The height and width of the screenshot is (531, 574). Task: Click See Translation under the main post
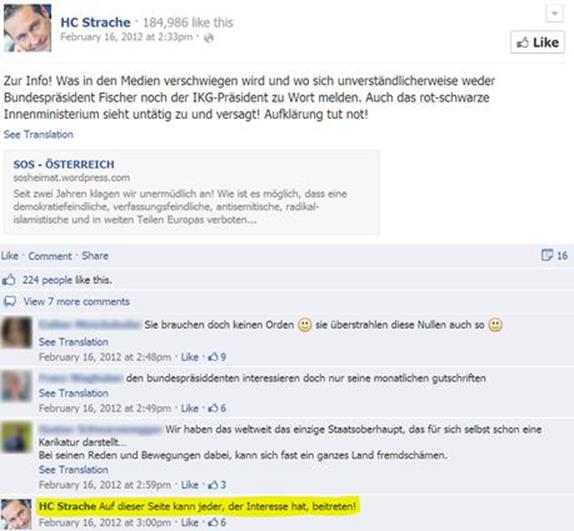(x=38, y=134)
